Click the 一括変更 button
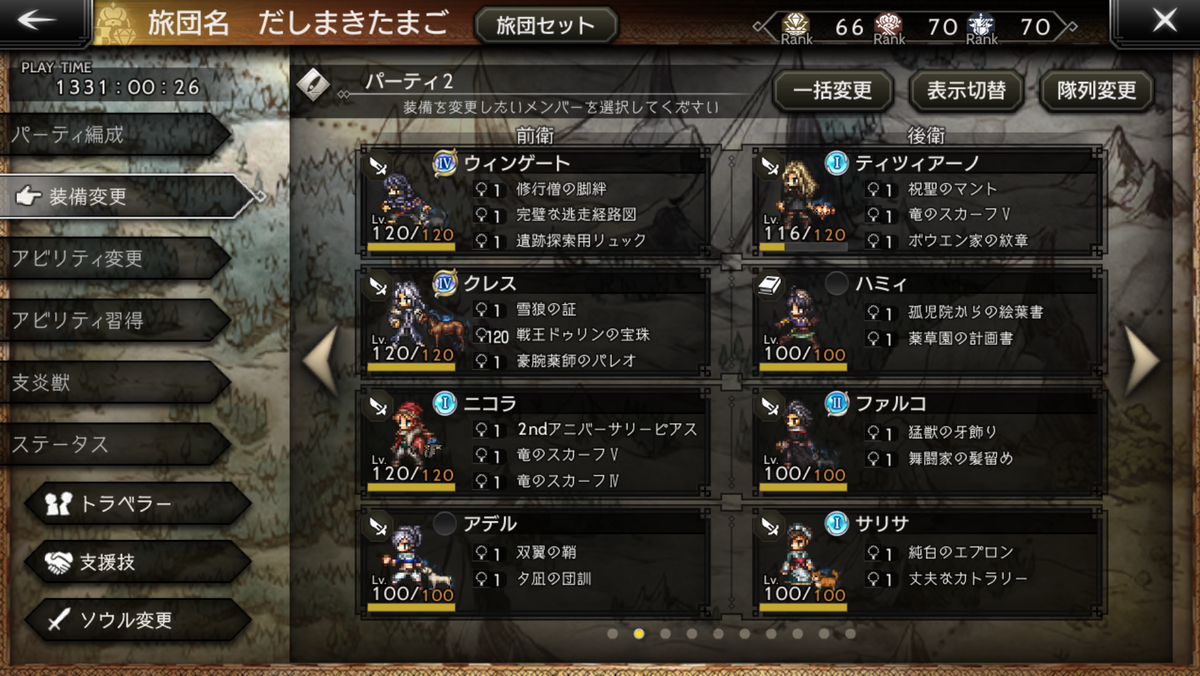Screen dimensions: 1200x676 832,91
